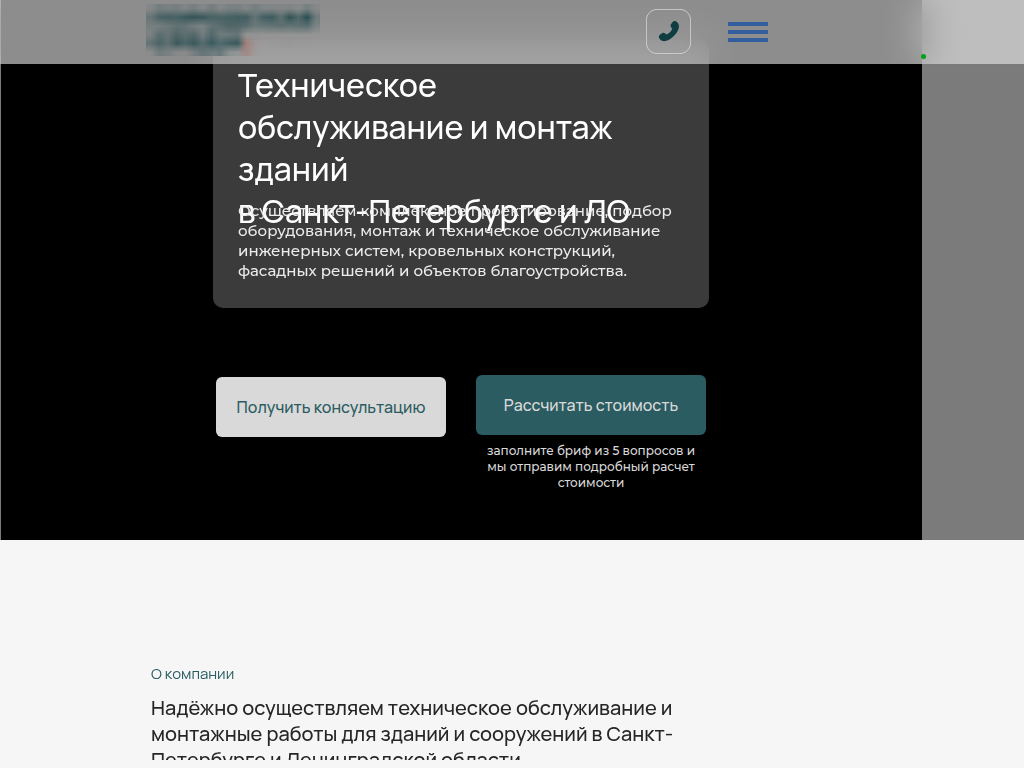Click the hero heading 'Техническое обслуживание и монтаж зданий'
Screen dimensions: 1024x768
point(426,127)
